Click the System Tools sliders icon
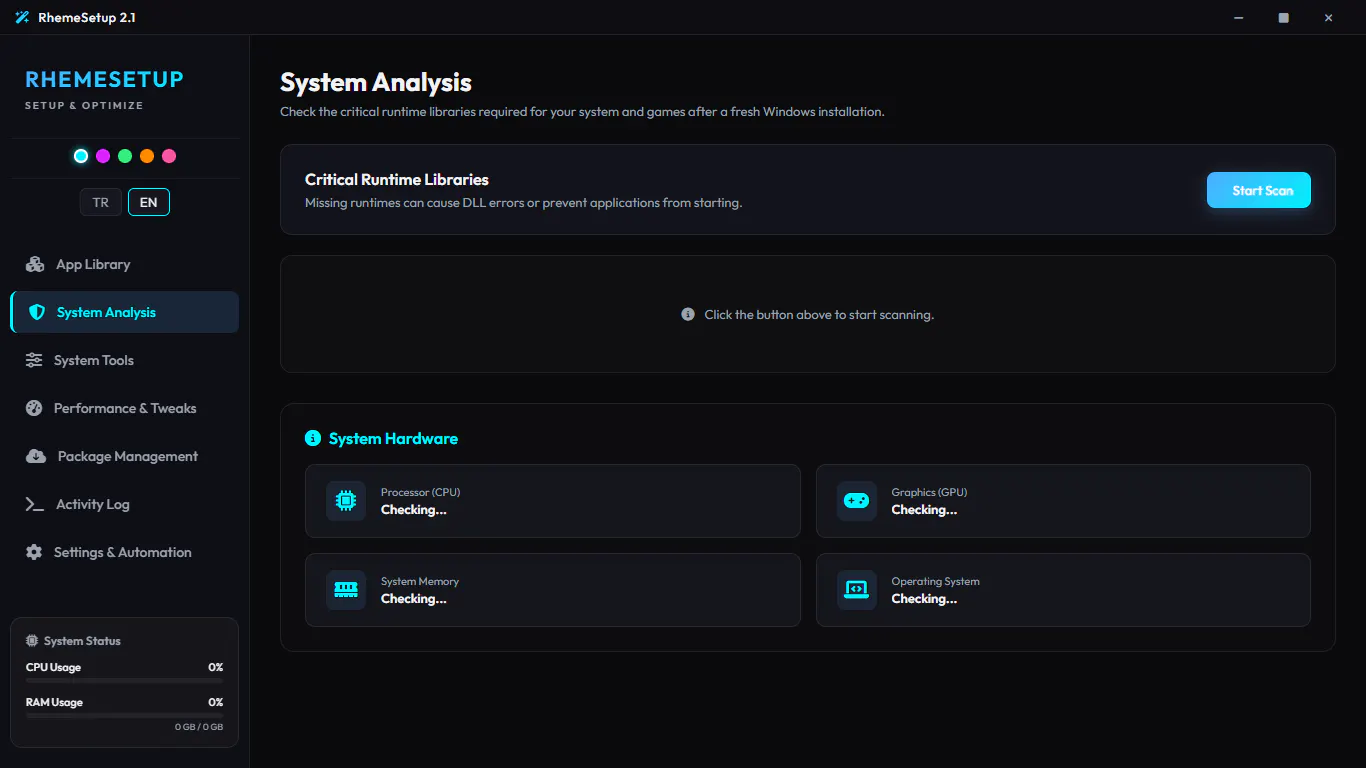Viewport: 1366px width, 768px height. click(34, 360)
